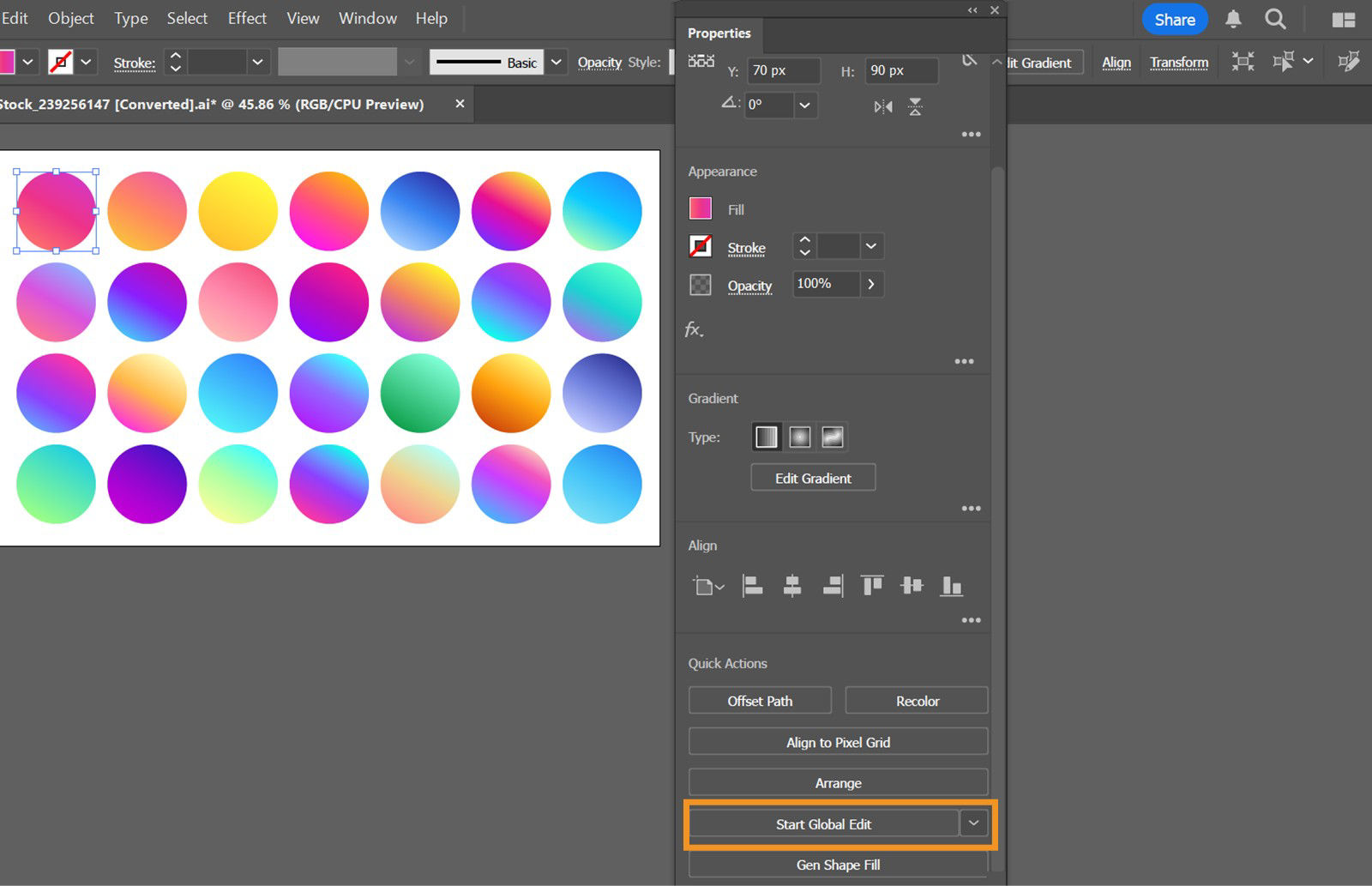Viewport: 1372px width, 886px height.
Task: Open stroke weight dropdown in Appearance section
Action: (x=871, y=247)
